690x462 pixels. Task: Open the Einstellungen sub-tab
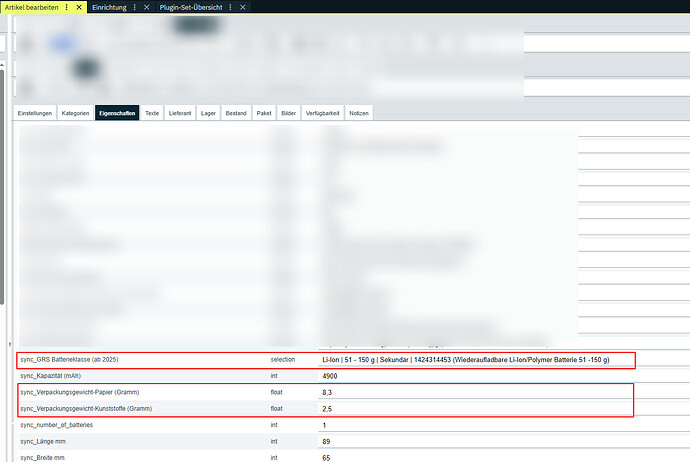pyautogui.click(x=35, y=114)
